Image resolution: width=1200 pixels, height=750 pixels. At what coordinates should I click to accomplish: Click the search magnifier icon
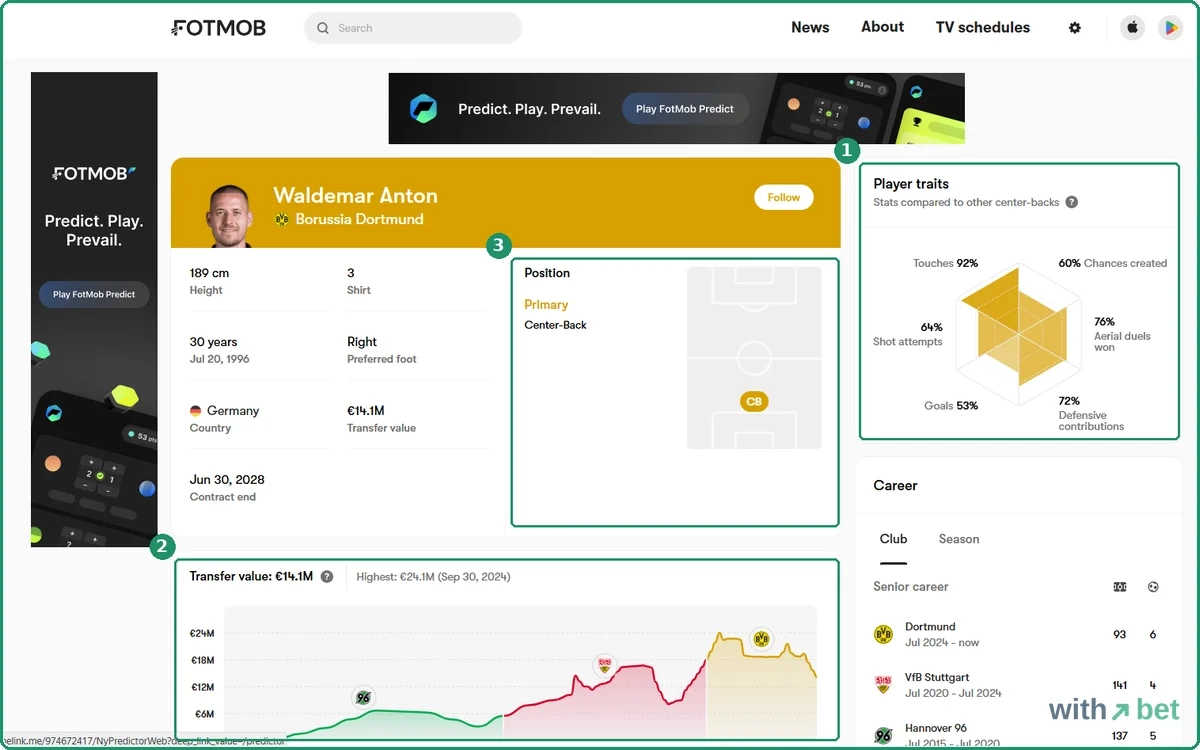(x=323, y=28)
